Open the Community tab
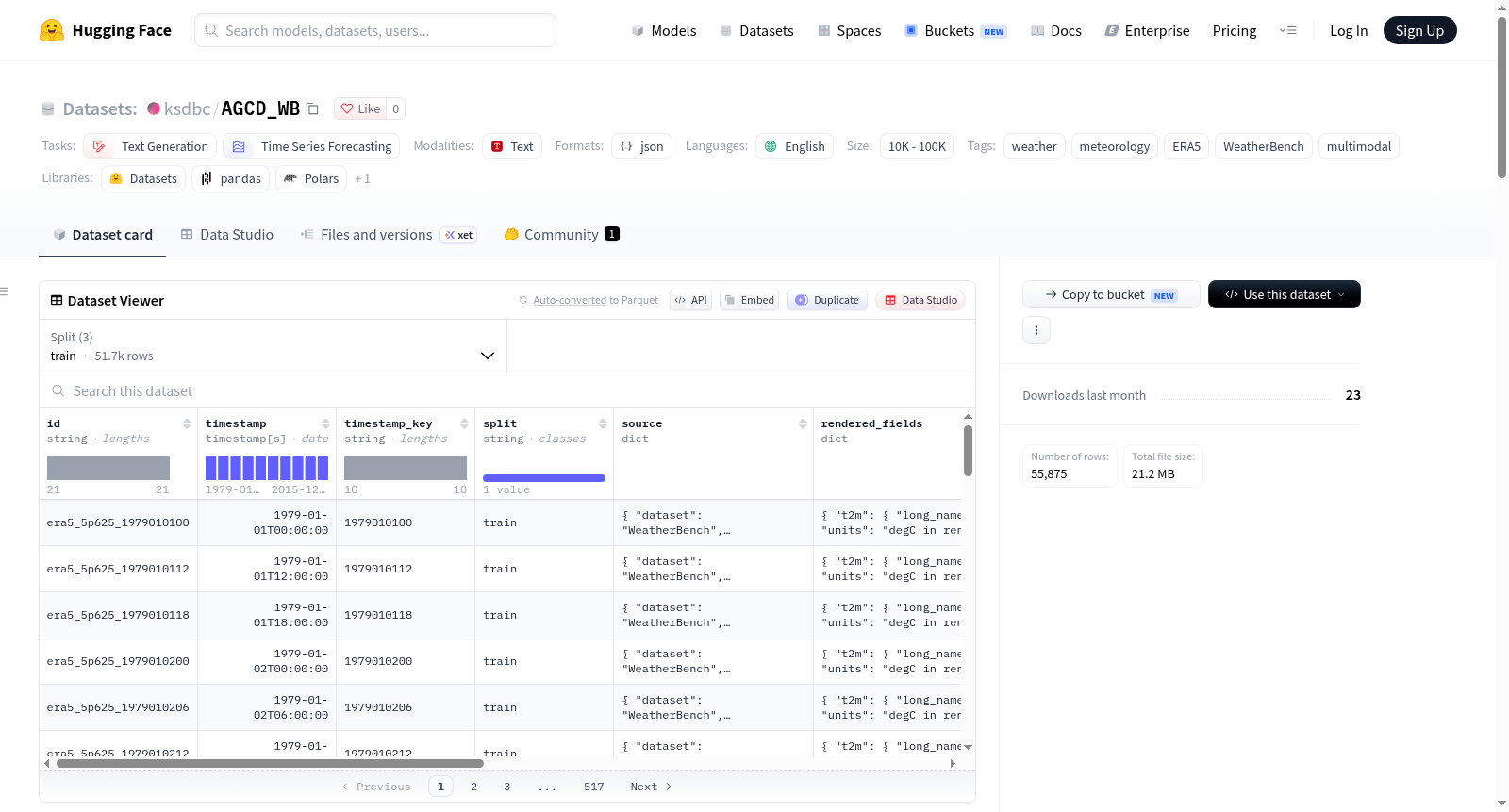The width and height of the screenshot is (1509, 812). pyautogui.click(x=562, y=235)
